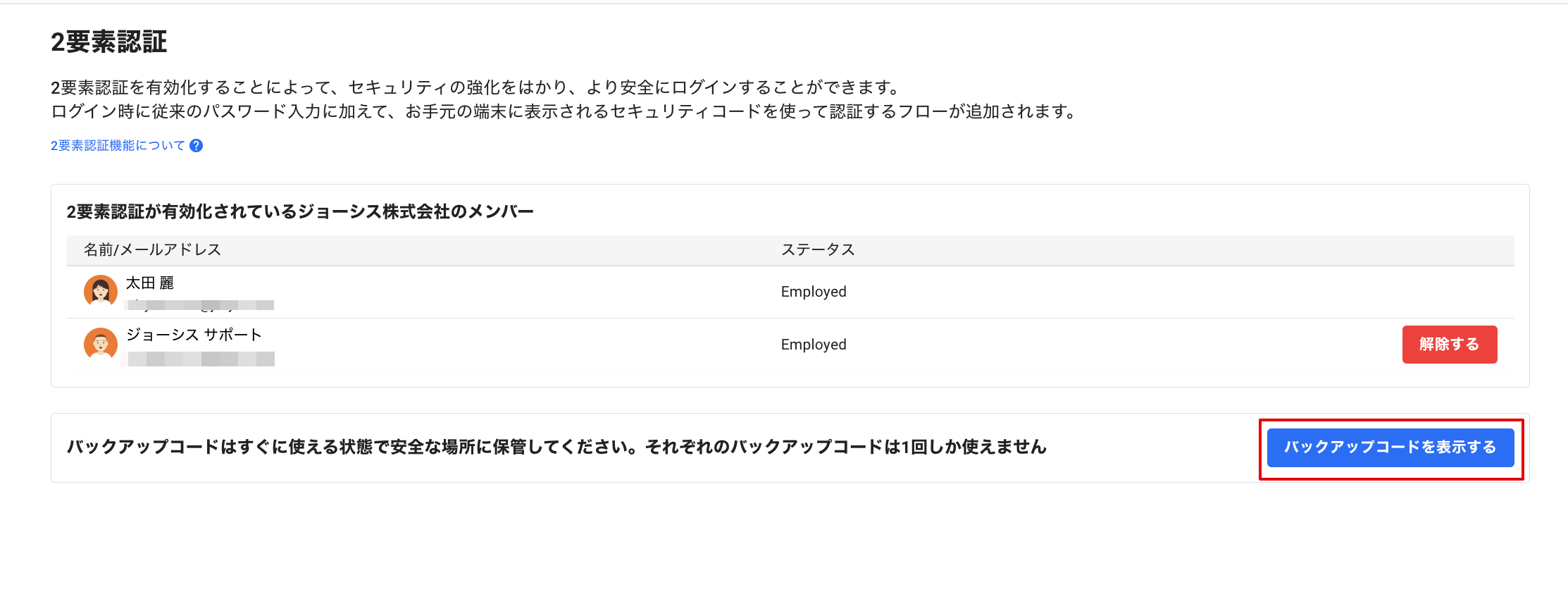
Task: Open the 2要素認証機能について help link
Action: pyautogui.click(x=117, y=146)
